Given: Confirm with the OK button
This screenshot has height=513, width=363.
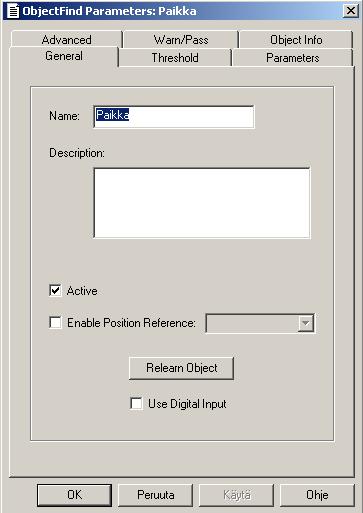Looking at the screenshot, I should [x=74, y=495].
